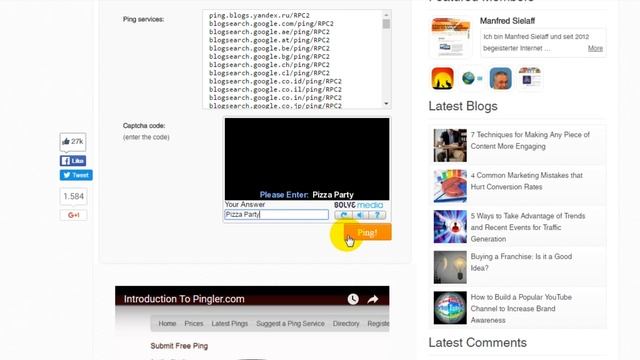Reload the captcha with the refresh icon
The height and width of the screenshot is (360, 640).
click(343, 215)
